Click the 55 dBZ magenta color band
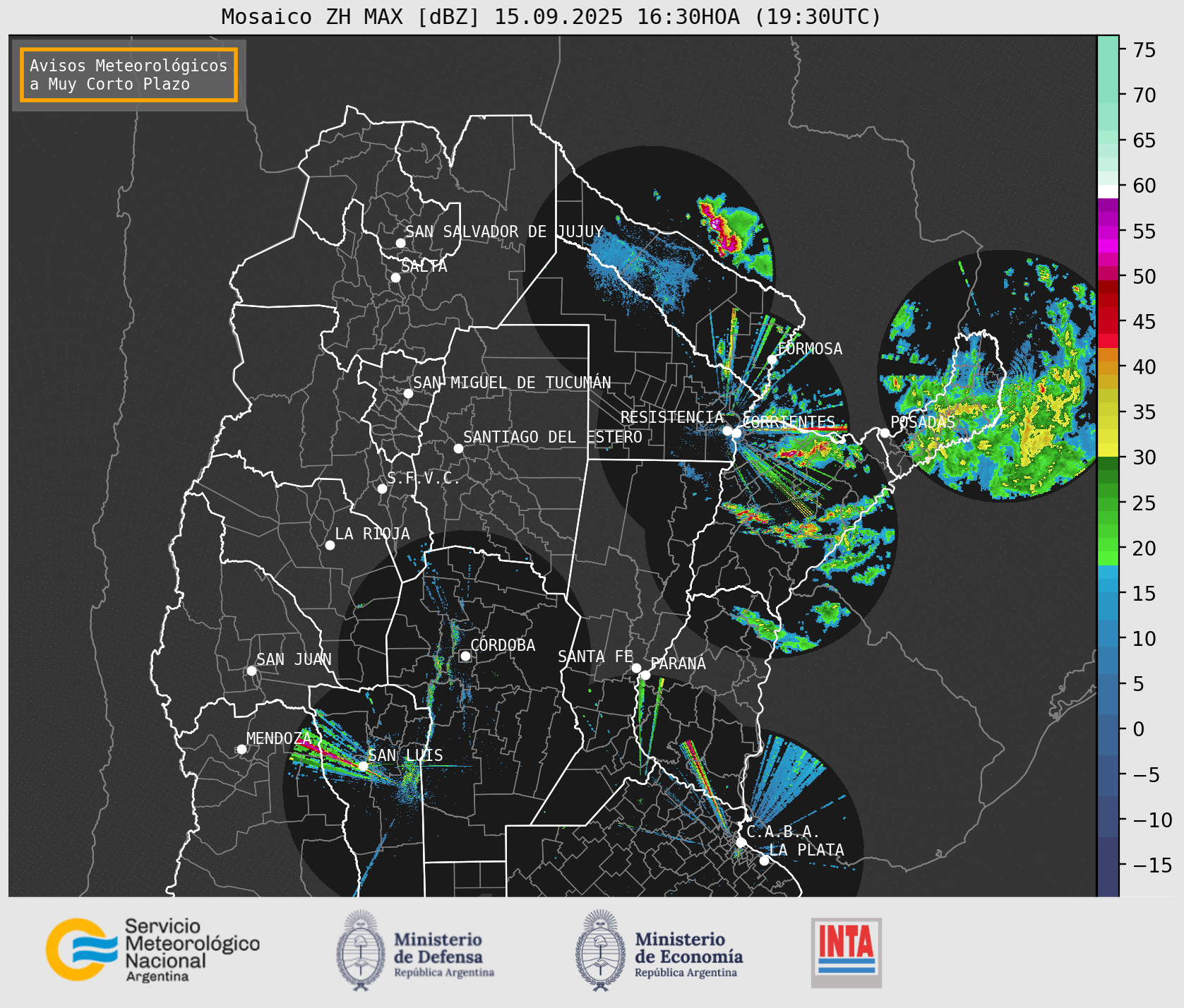The height and width of the screenshot is (1008, 1184). (1108, 232)
